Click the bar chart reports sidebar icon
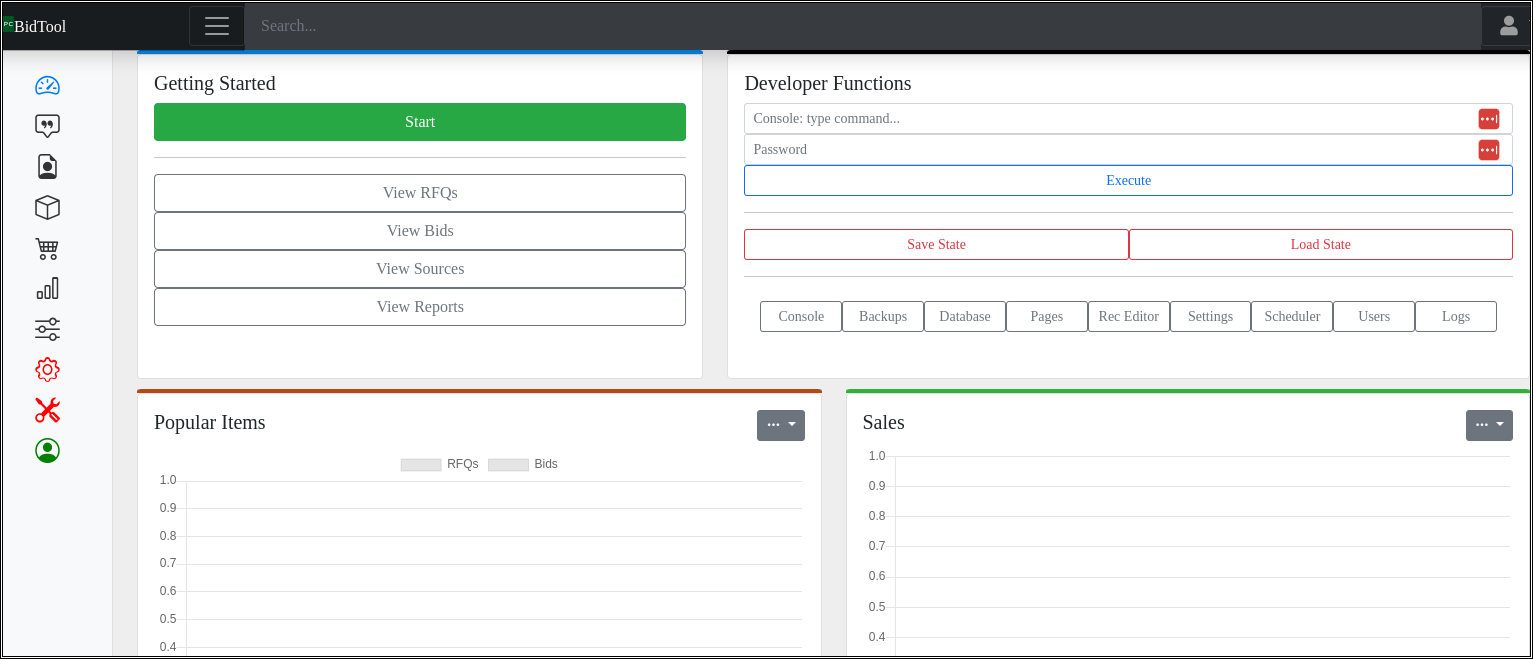This screenshot has height=659, width=1533. [x=47, y=289]
